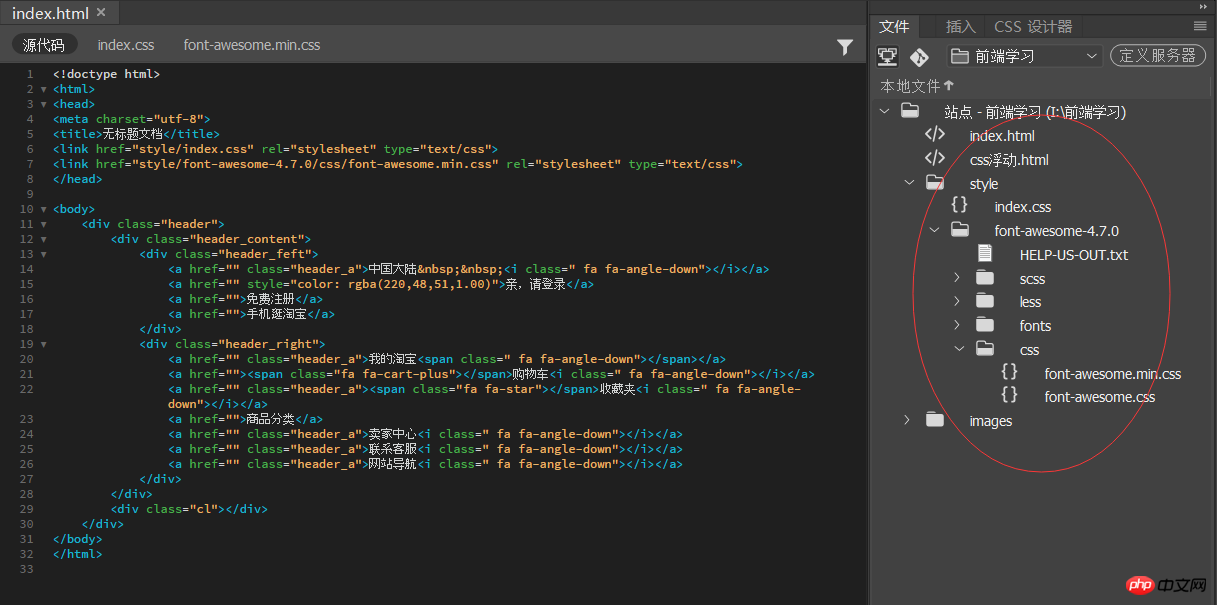This screenshot has width=1217, height=605.
Task: Click the 手机逛淘宝 text on line 17
Action: pyautogui.click(x=277, y=314)
